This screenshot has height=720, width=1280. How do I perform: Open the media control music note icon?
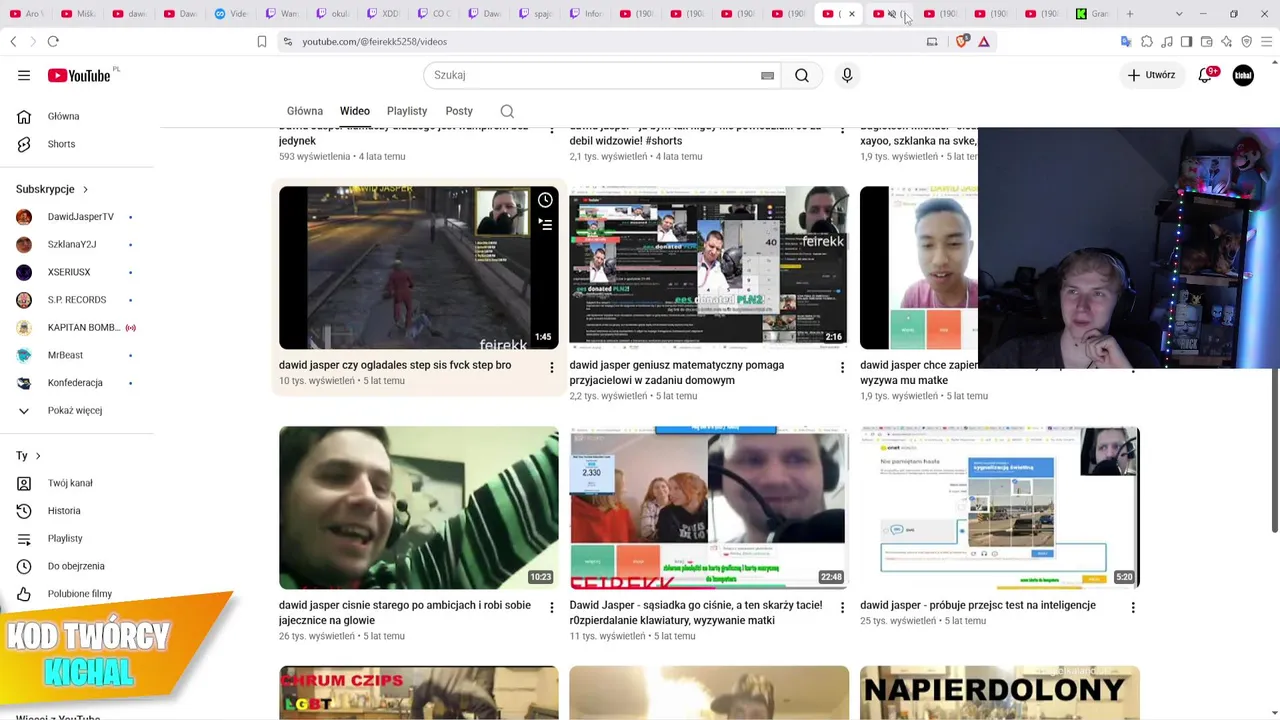[x=1167, y=41]
